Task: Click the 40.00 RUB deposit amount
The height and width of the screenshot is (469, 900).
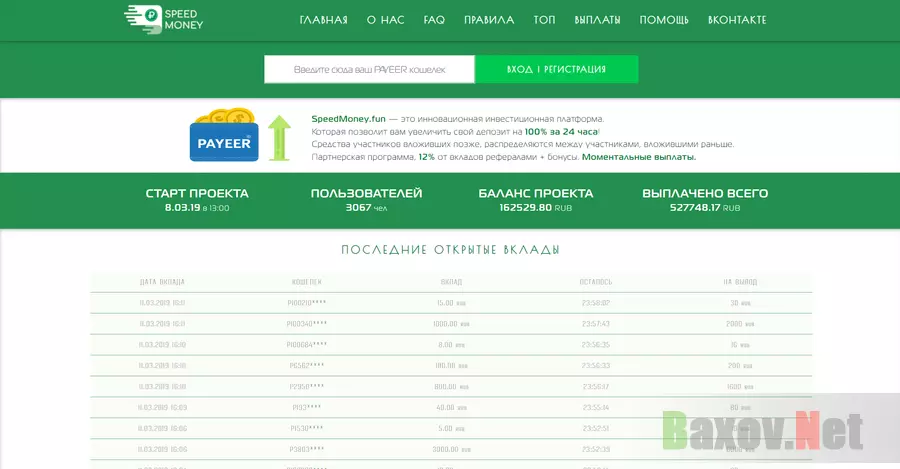Action: (451, 408)
